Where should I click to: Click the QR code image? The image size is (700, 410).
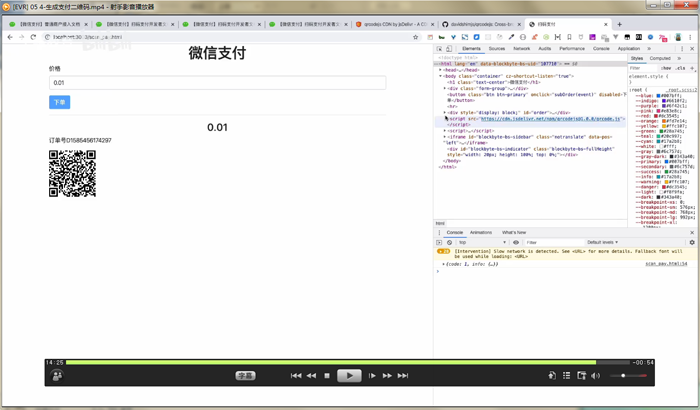[72, 174]
